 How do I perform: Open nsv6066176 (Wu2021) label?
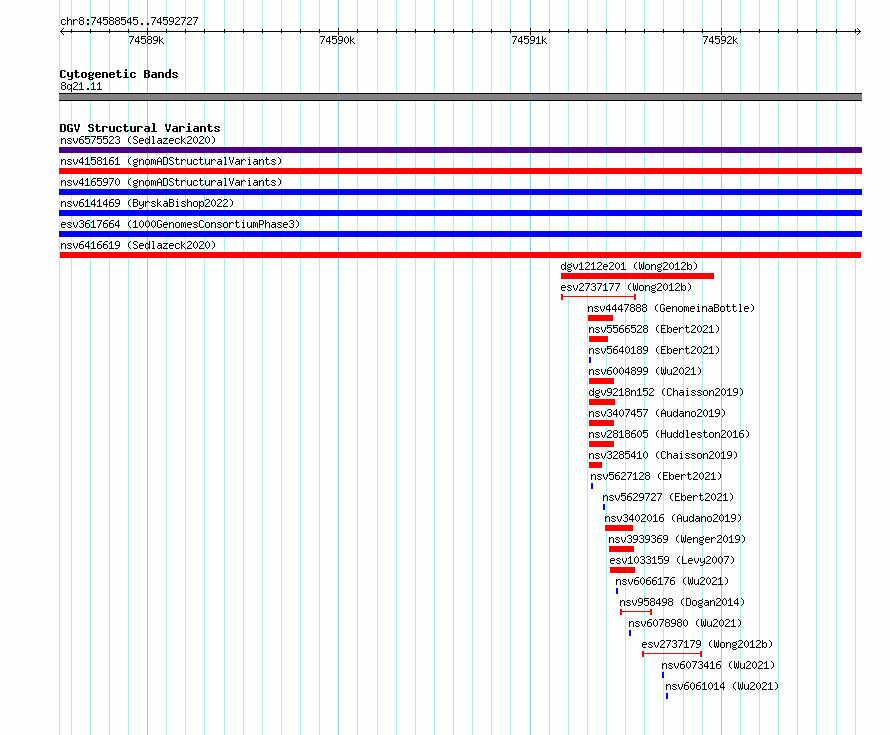[x=672, y=581]
